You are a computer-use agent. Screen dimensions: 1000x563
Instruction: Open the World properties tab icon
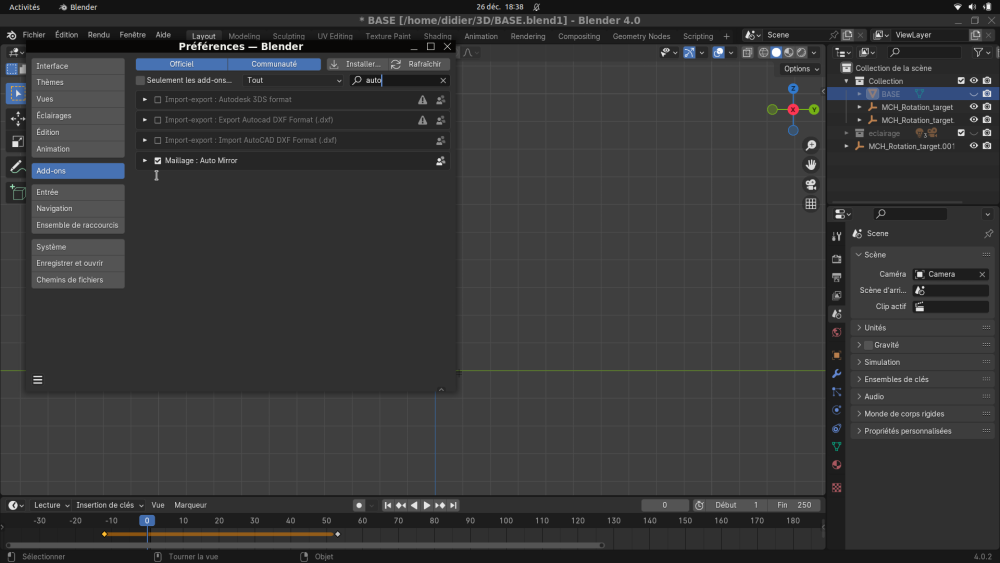(837, 332)
